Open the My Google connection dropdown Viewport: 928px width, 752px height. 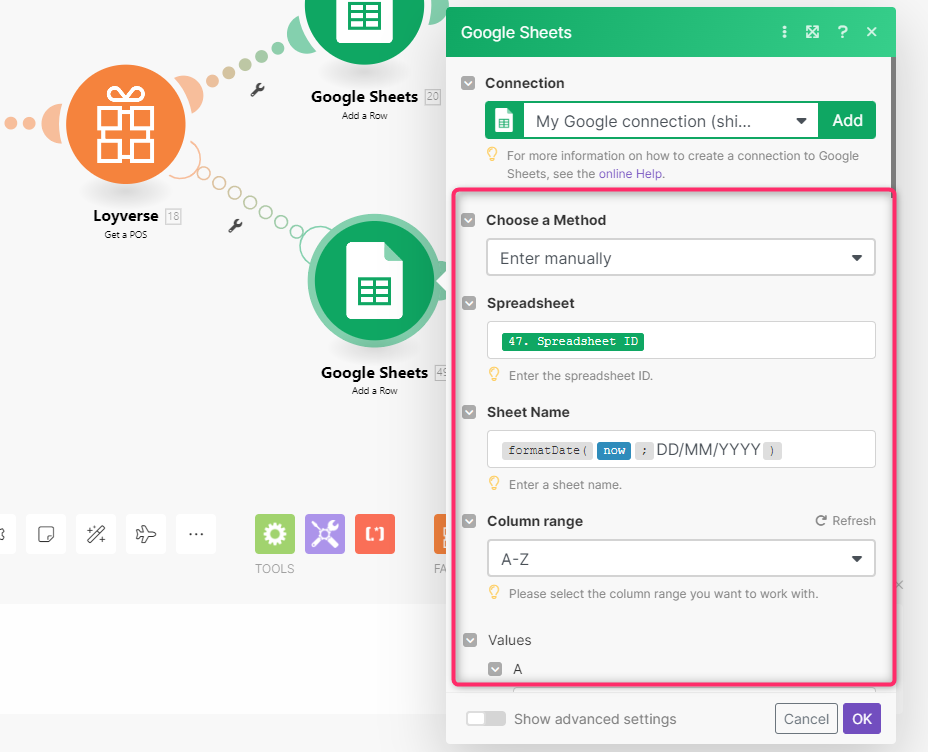670,121
